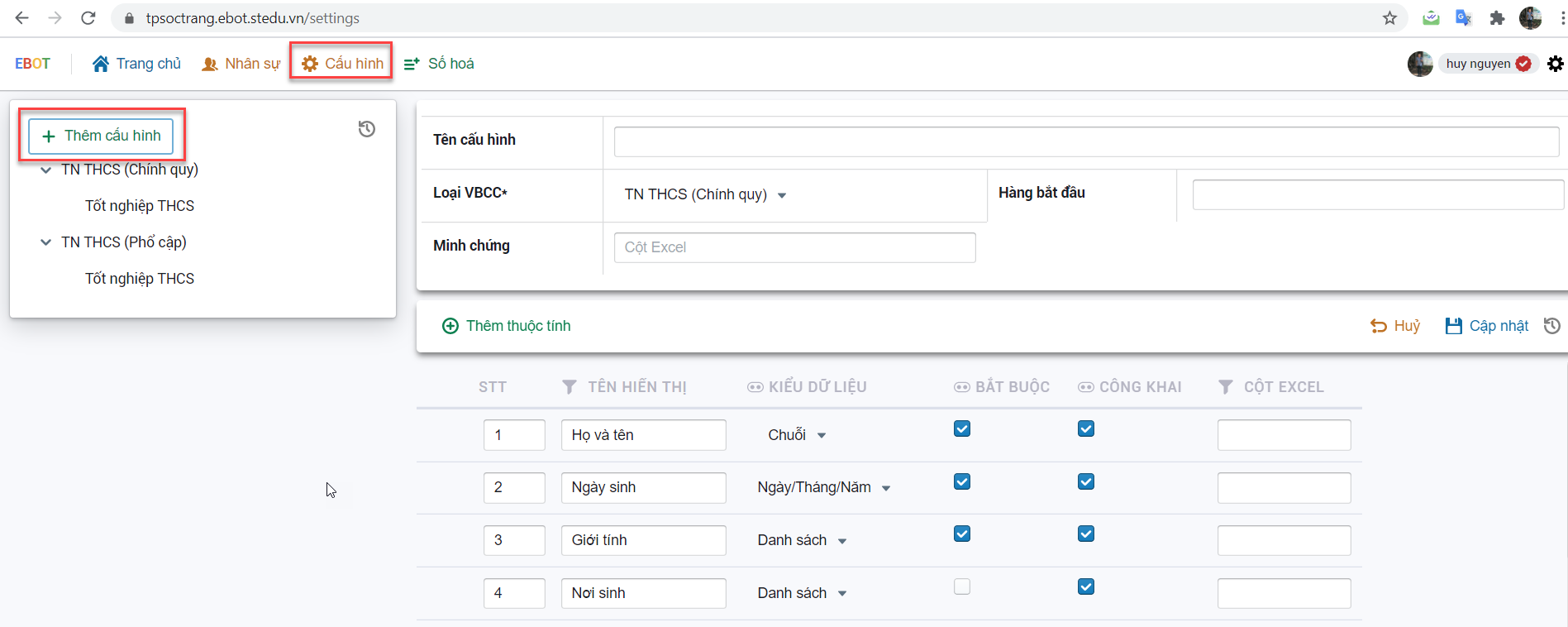This screenshot has height=627, width=1568.
Task: Reload the page in the browser
Action: click(88, 18)
